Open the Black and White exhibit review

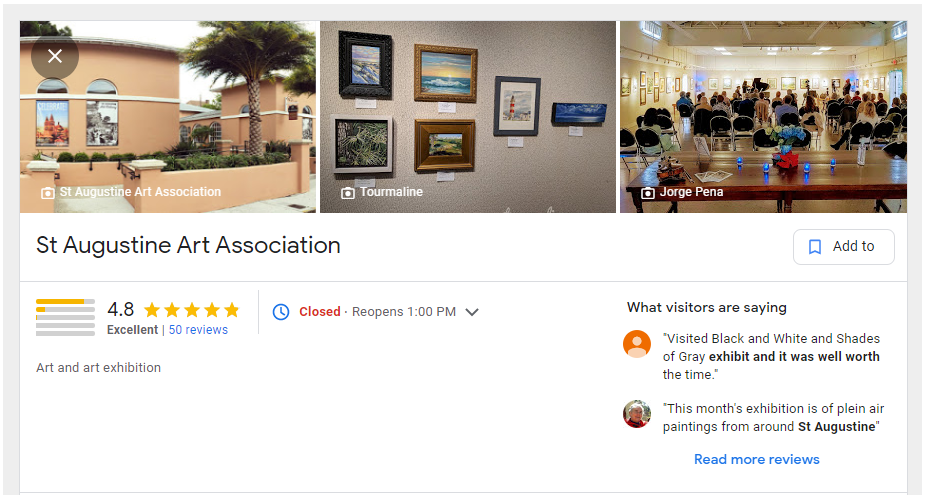click(771, 356)
